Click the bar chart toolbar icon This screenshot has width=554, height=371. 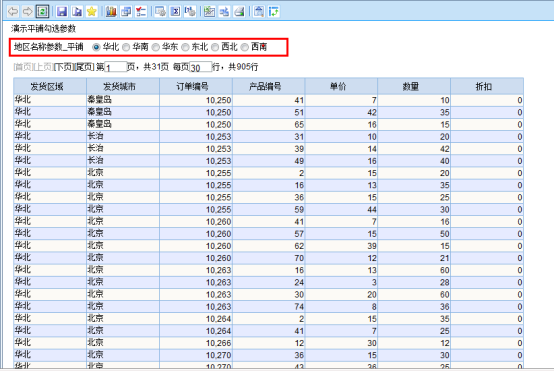(111, 12)
